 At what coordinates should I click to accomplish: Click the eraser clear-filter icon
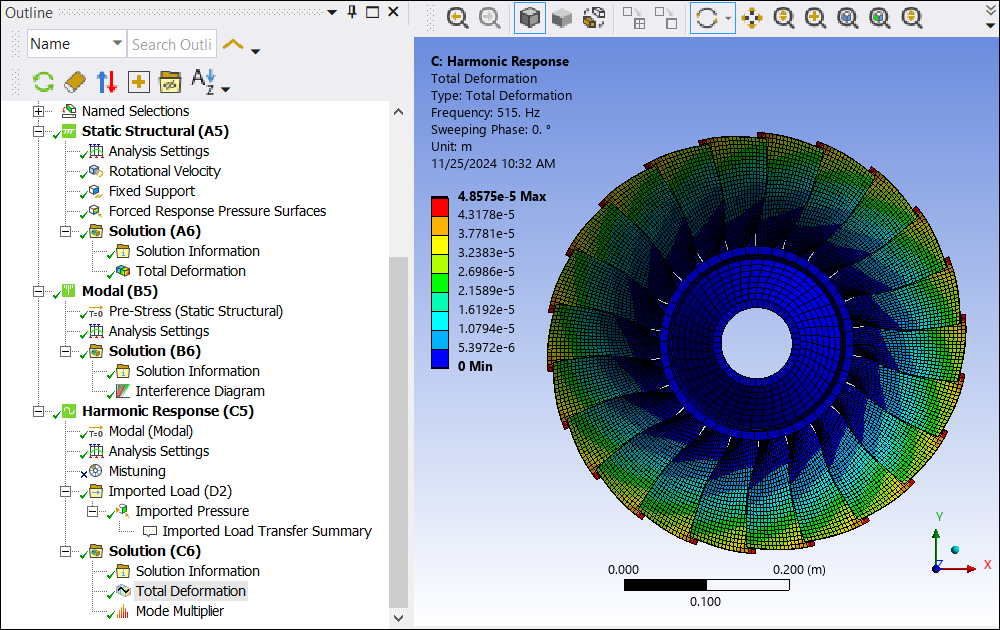coord(75,82)
